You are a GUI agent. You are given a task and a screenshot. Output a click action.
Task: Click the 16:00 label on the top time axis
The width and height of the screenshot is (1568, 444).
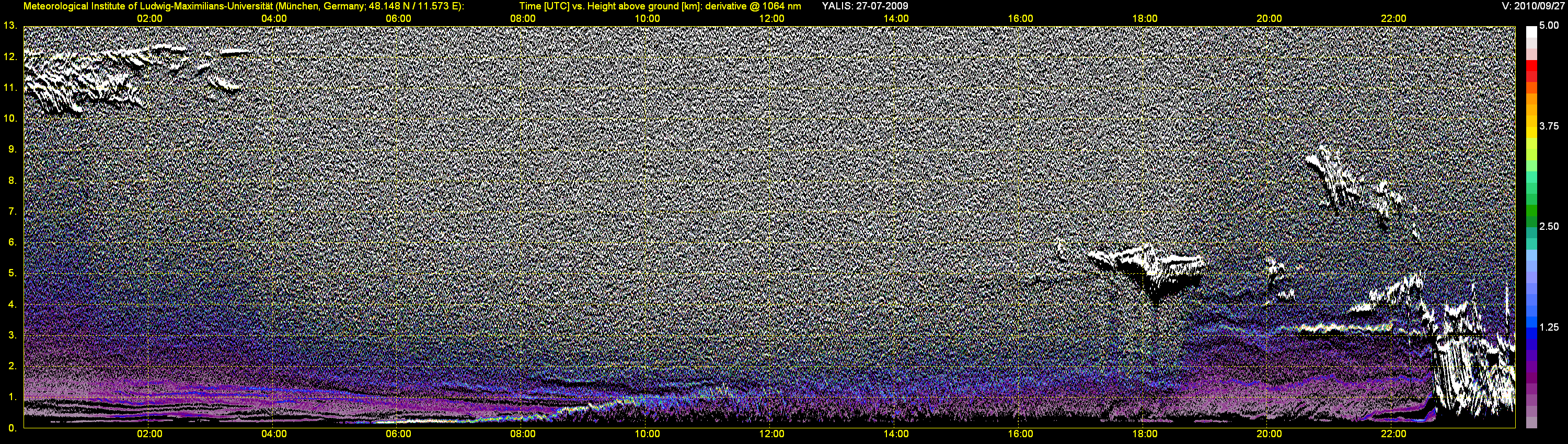[x=1020, y=19]
